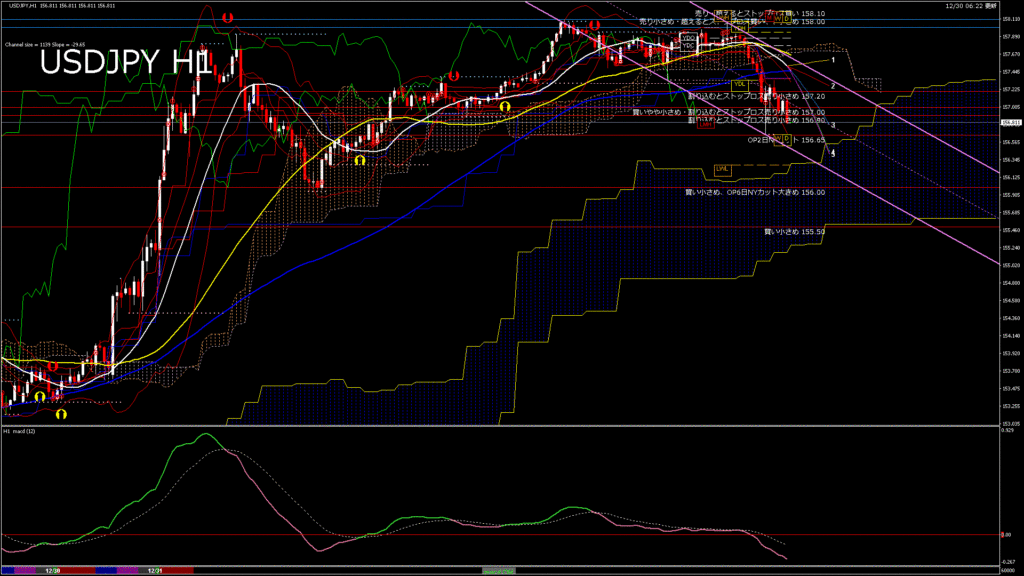Select the OP 156.65 annotation text
This screenshot has width=1024, height=576.
pos(786,140)
